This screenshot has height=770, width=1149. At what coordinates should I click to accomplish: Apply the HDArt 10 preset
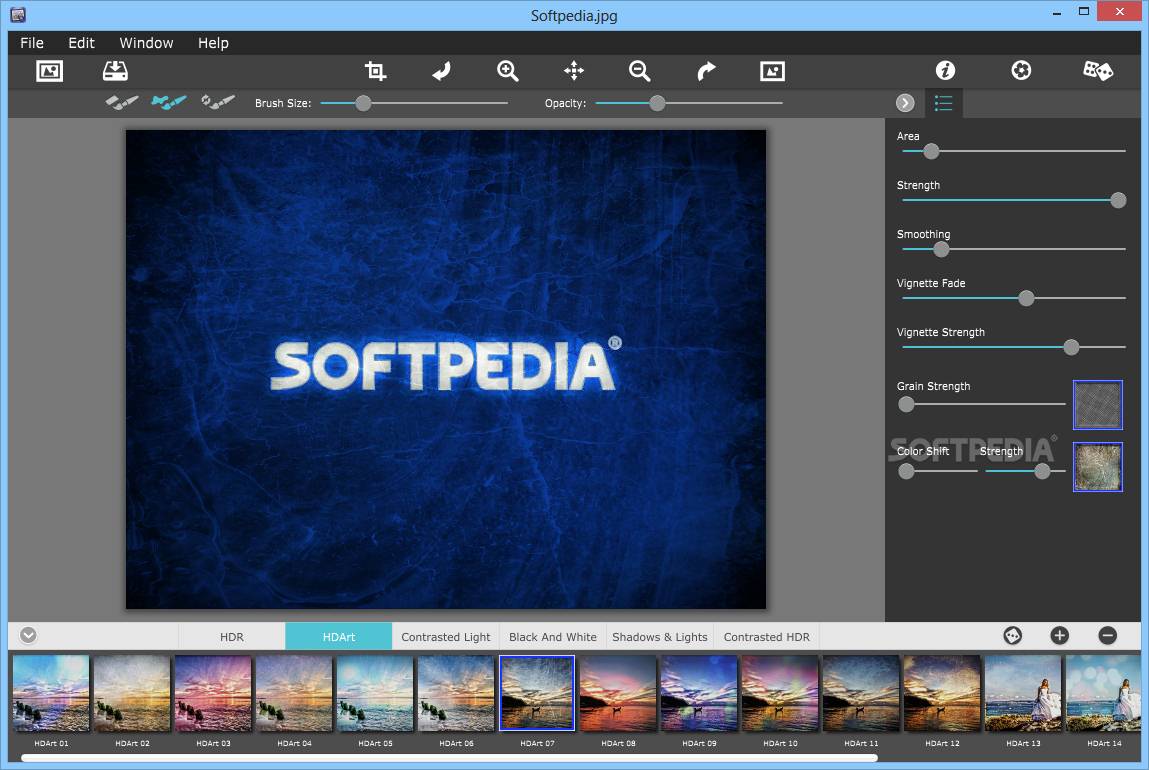tap(780, 694)
